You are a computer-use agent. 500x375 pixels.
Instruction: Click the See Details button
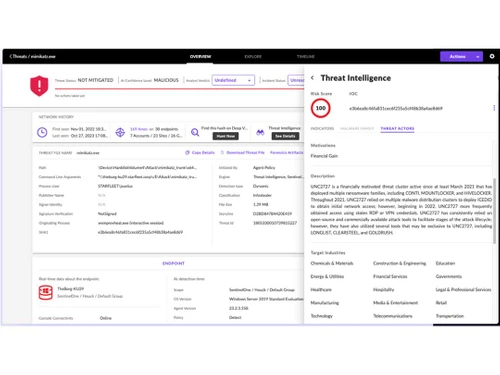pyautogui.click(x=285, y=136)
